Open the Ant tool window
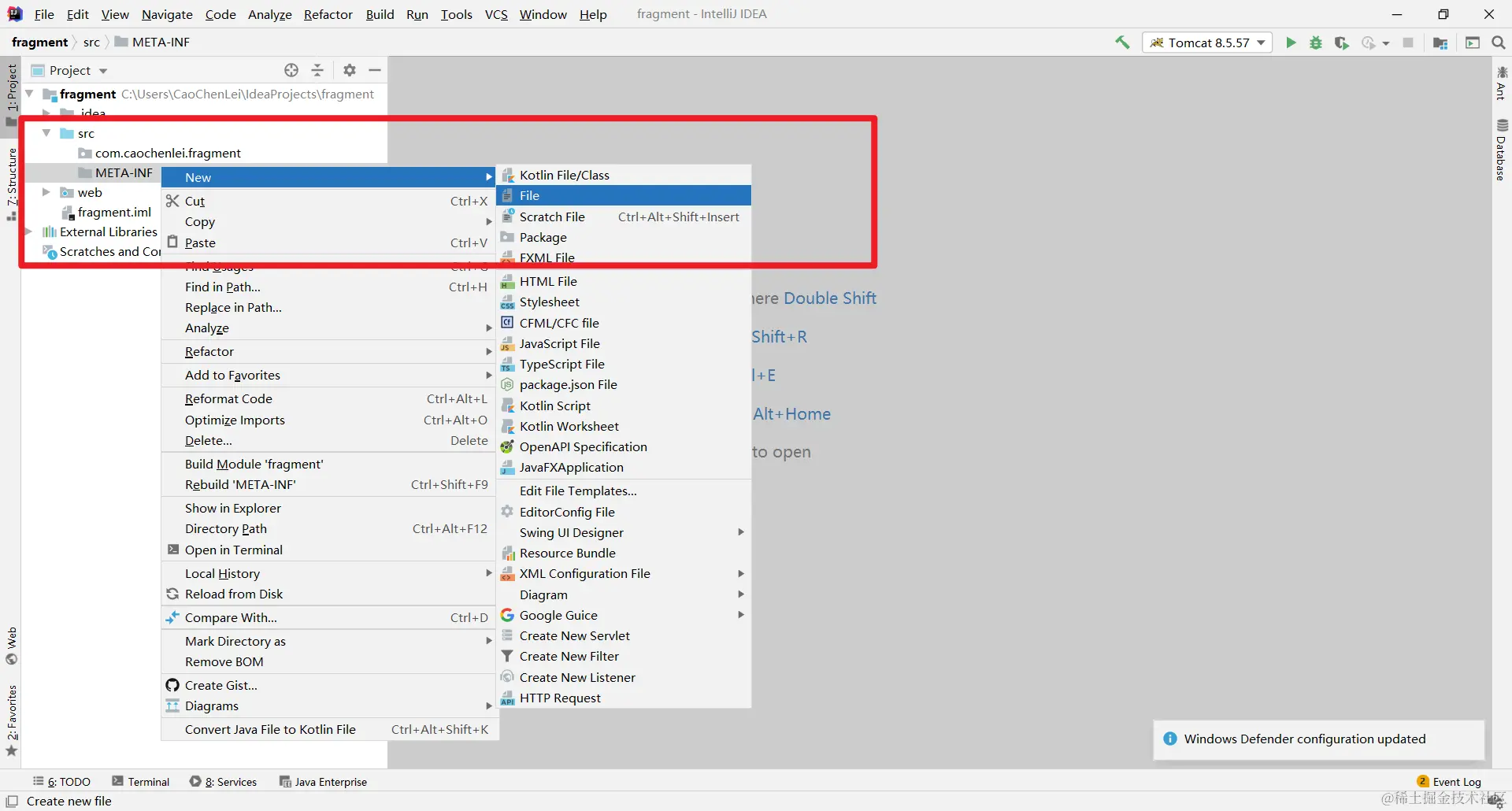Screen dimensions: 1512x811 [1501, 83]
